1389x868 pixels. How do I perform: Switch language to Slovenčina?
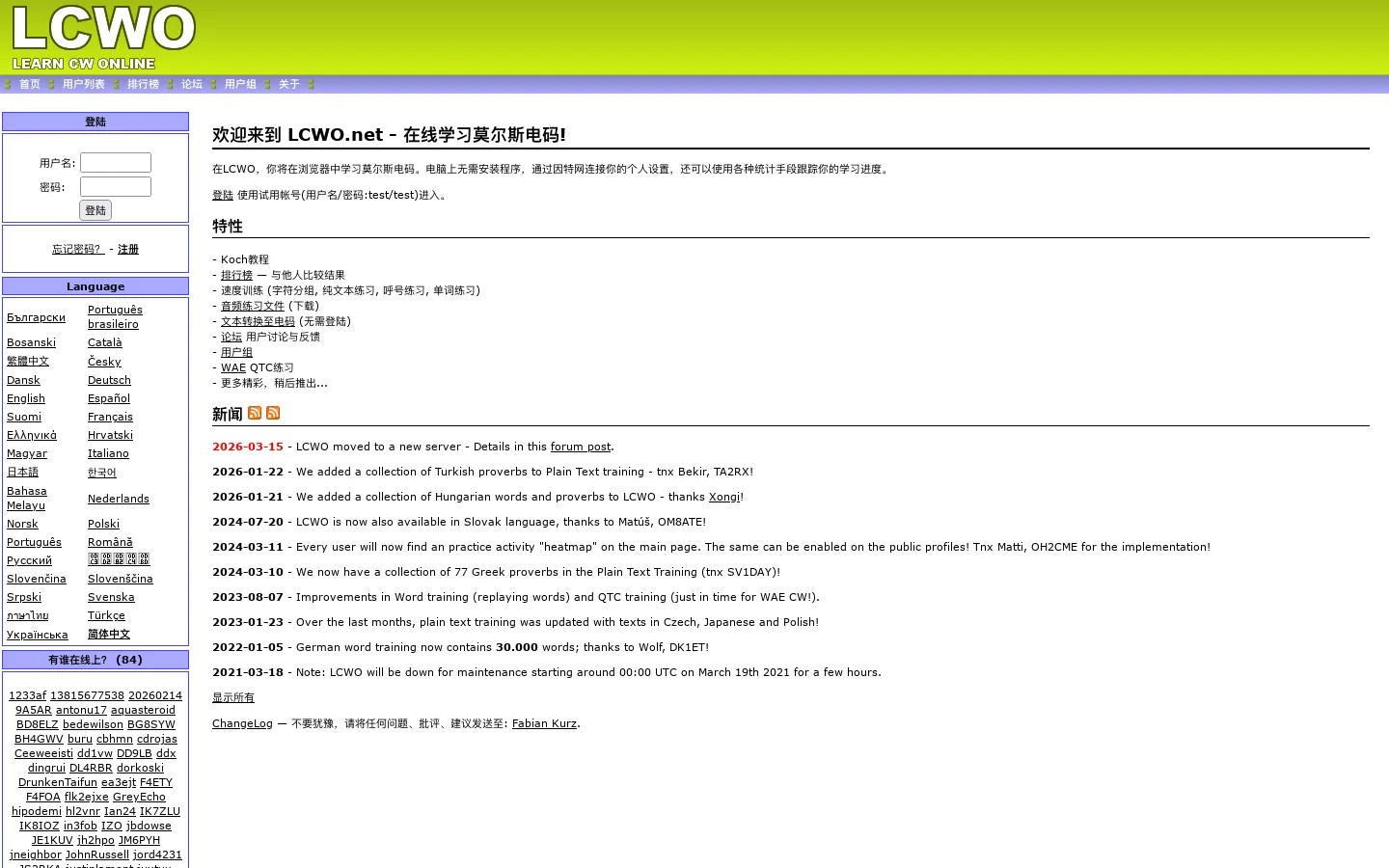pyautogui.click(x=37, y=579)
